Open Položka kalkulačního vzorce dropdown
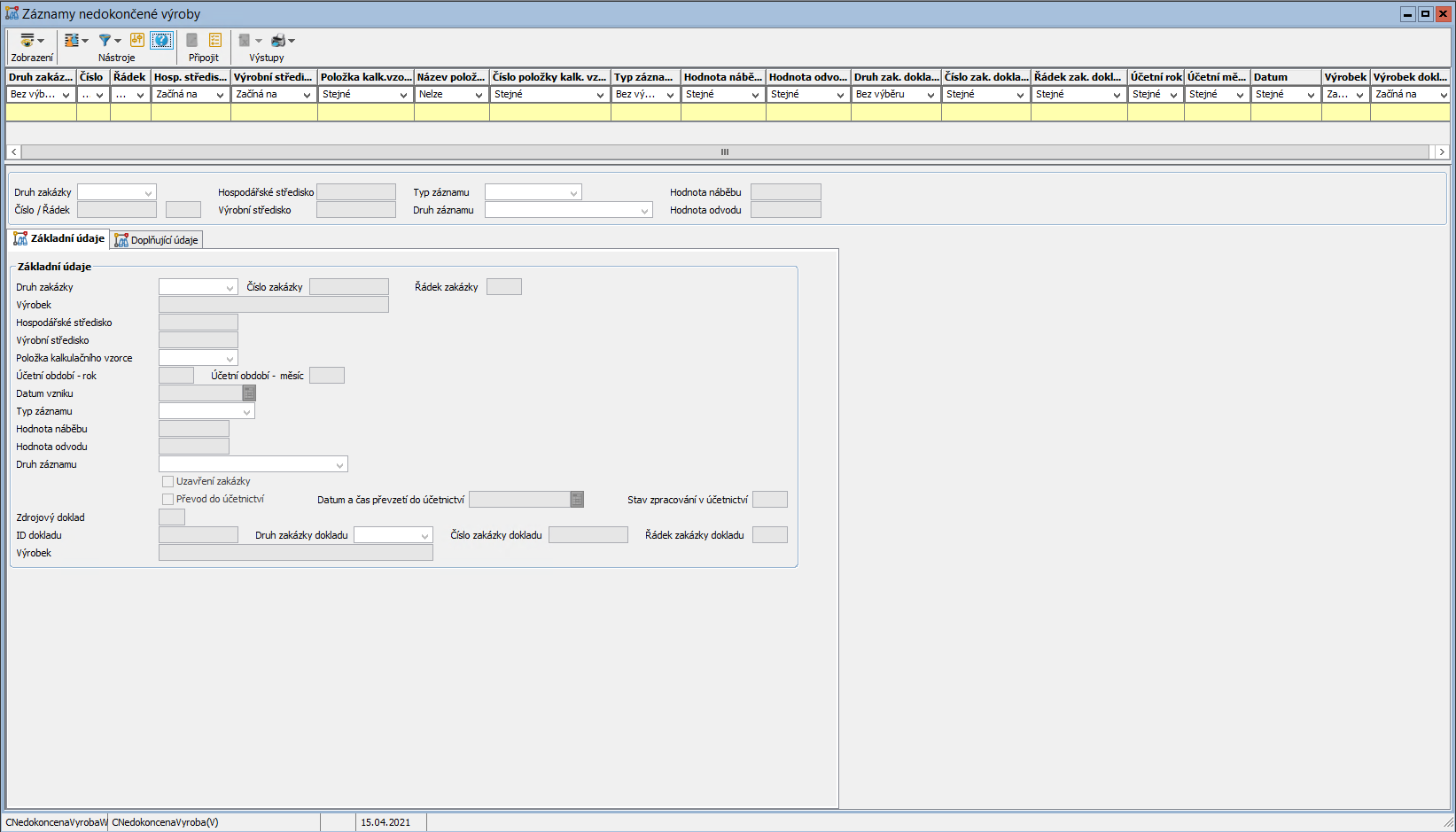 230,359
